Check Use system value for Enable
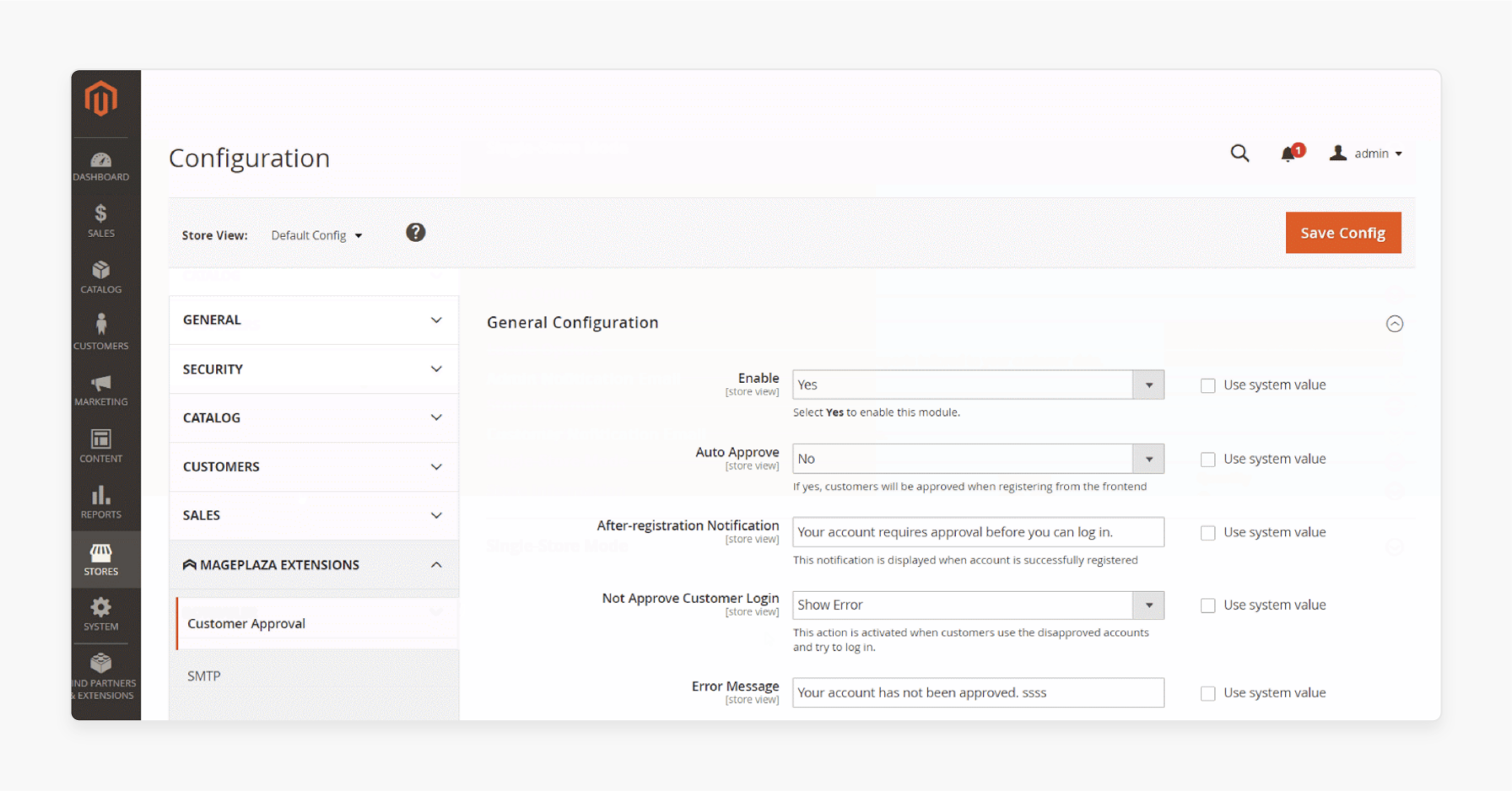 1208,385
